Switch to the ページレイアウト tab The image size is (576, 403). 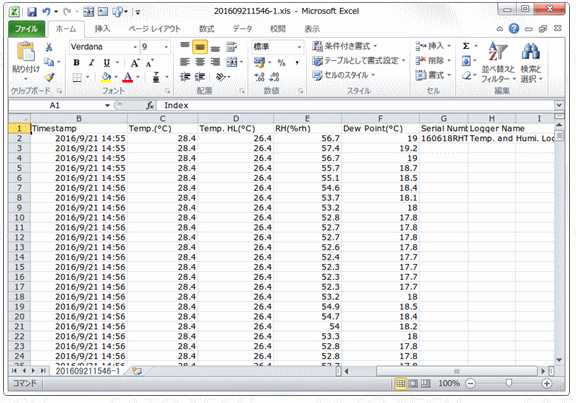[155, 29]
